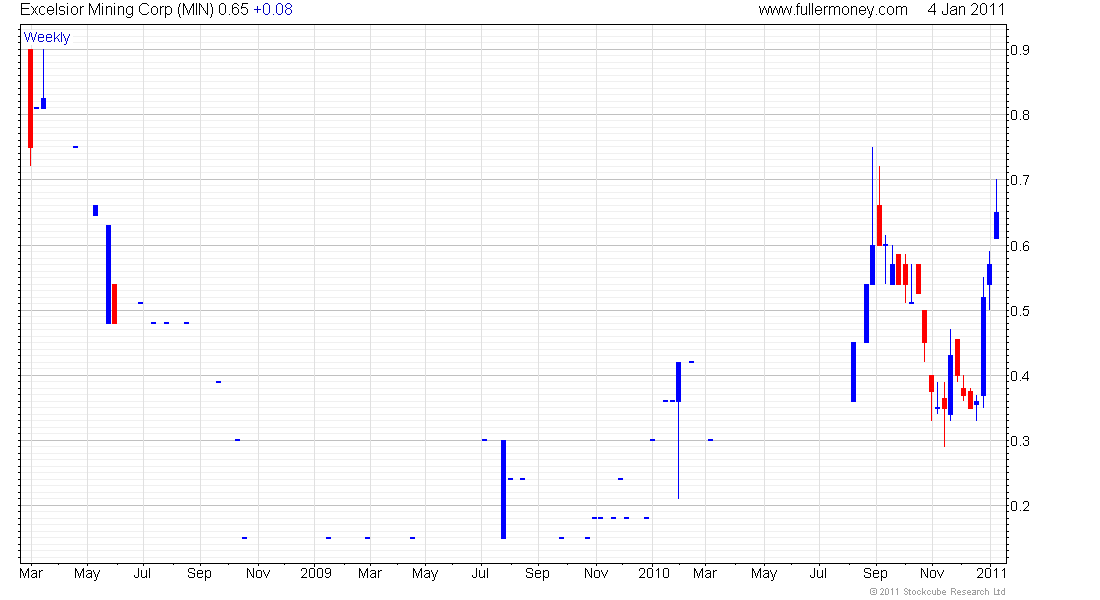The width and height of the screenshot is (1100, 600).
Task: Click the price change value +0.08
Action: click(272, 10)
